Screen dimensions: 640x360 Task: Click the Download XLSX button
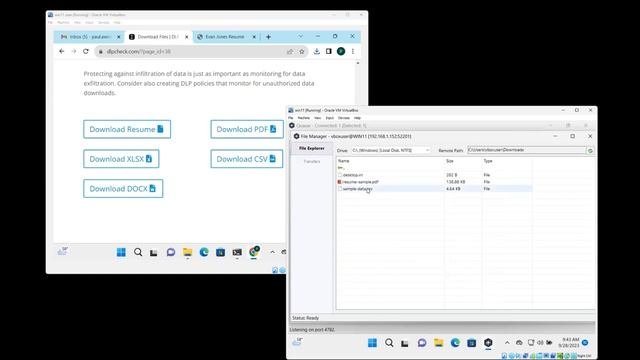click(121, 159)
